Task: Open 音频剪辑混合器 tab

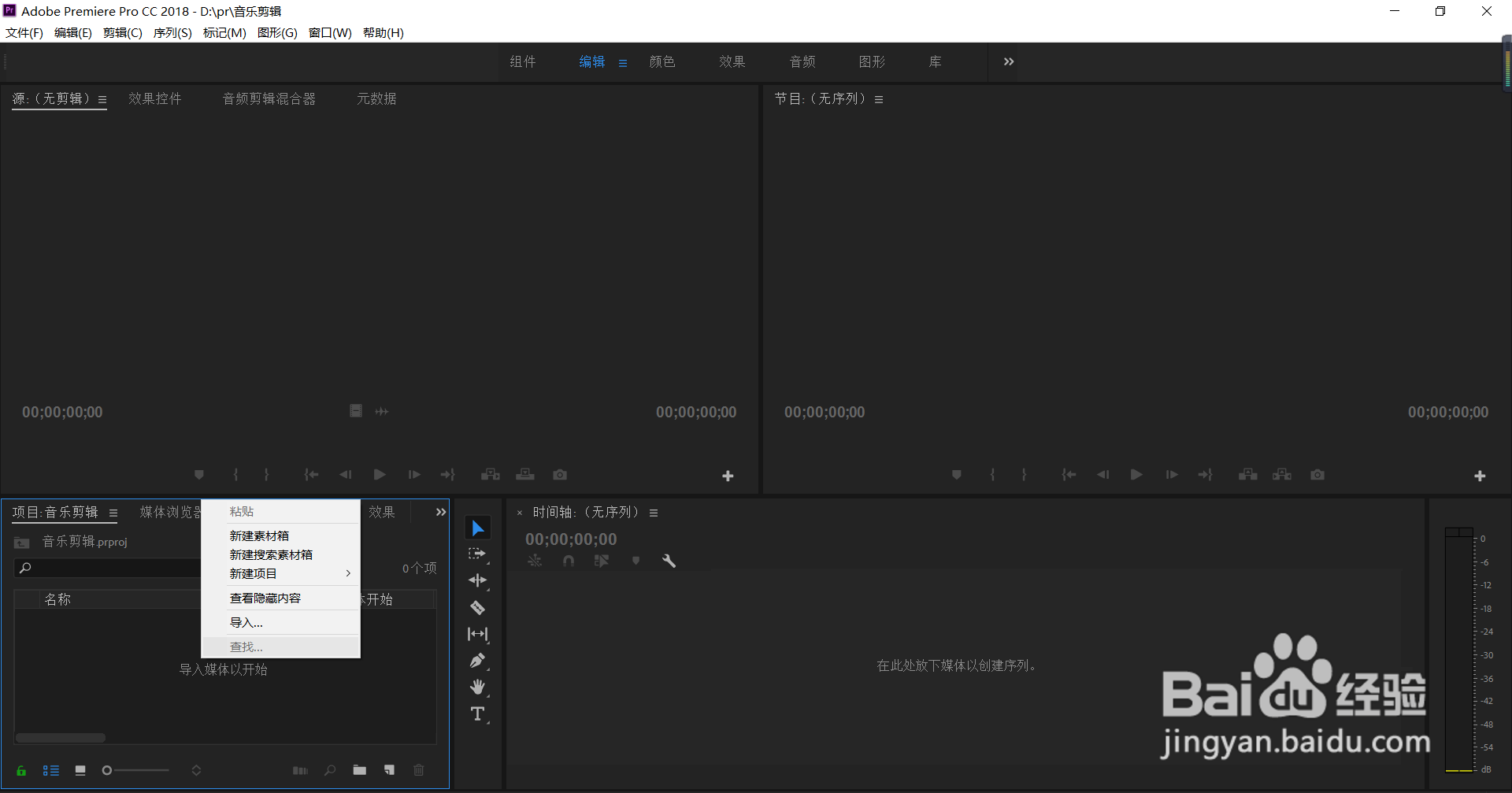Action: point(269,98)
